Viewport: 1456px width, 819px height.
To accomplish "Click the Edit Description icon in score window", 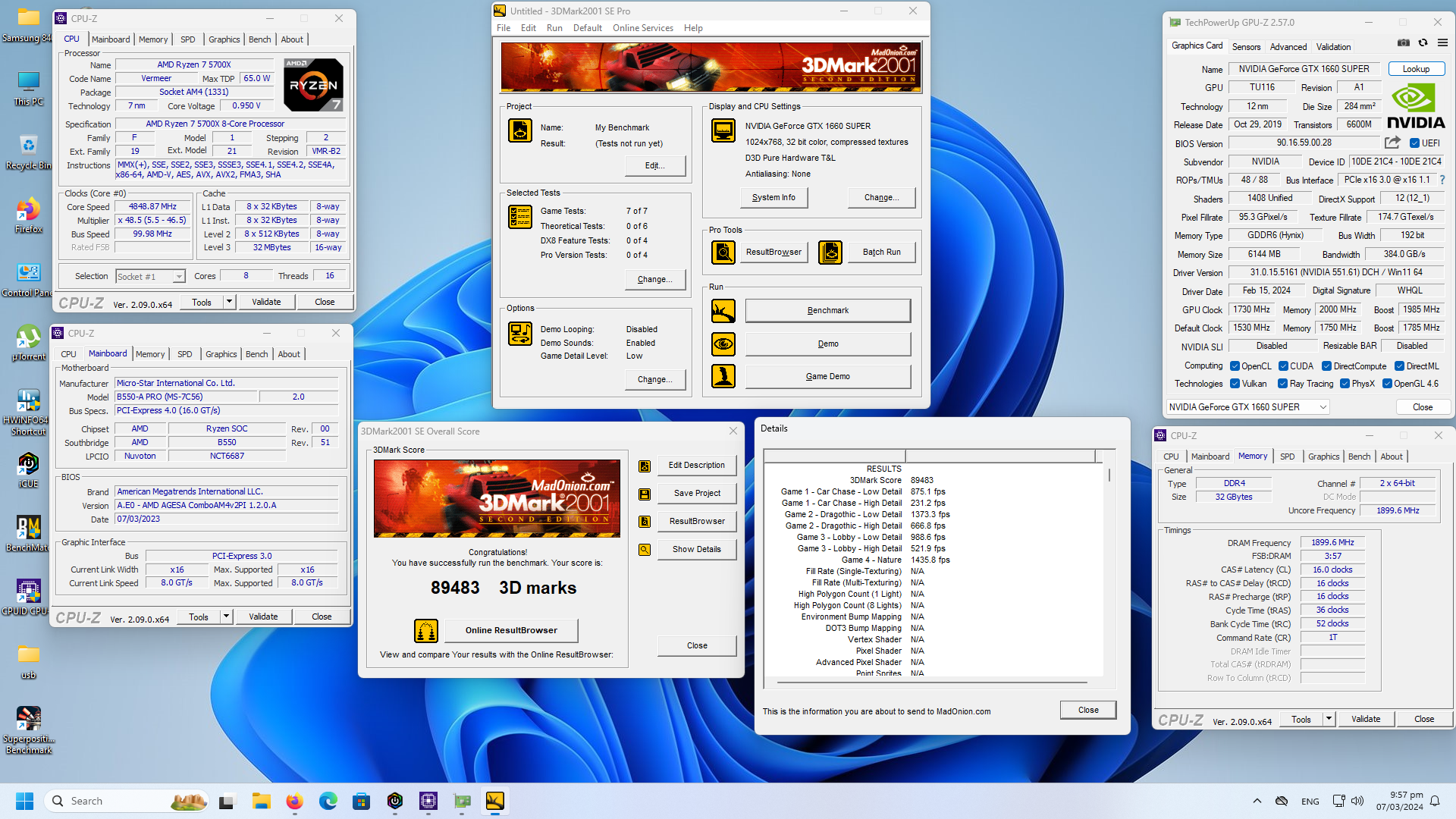I will 645,466.
